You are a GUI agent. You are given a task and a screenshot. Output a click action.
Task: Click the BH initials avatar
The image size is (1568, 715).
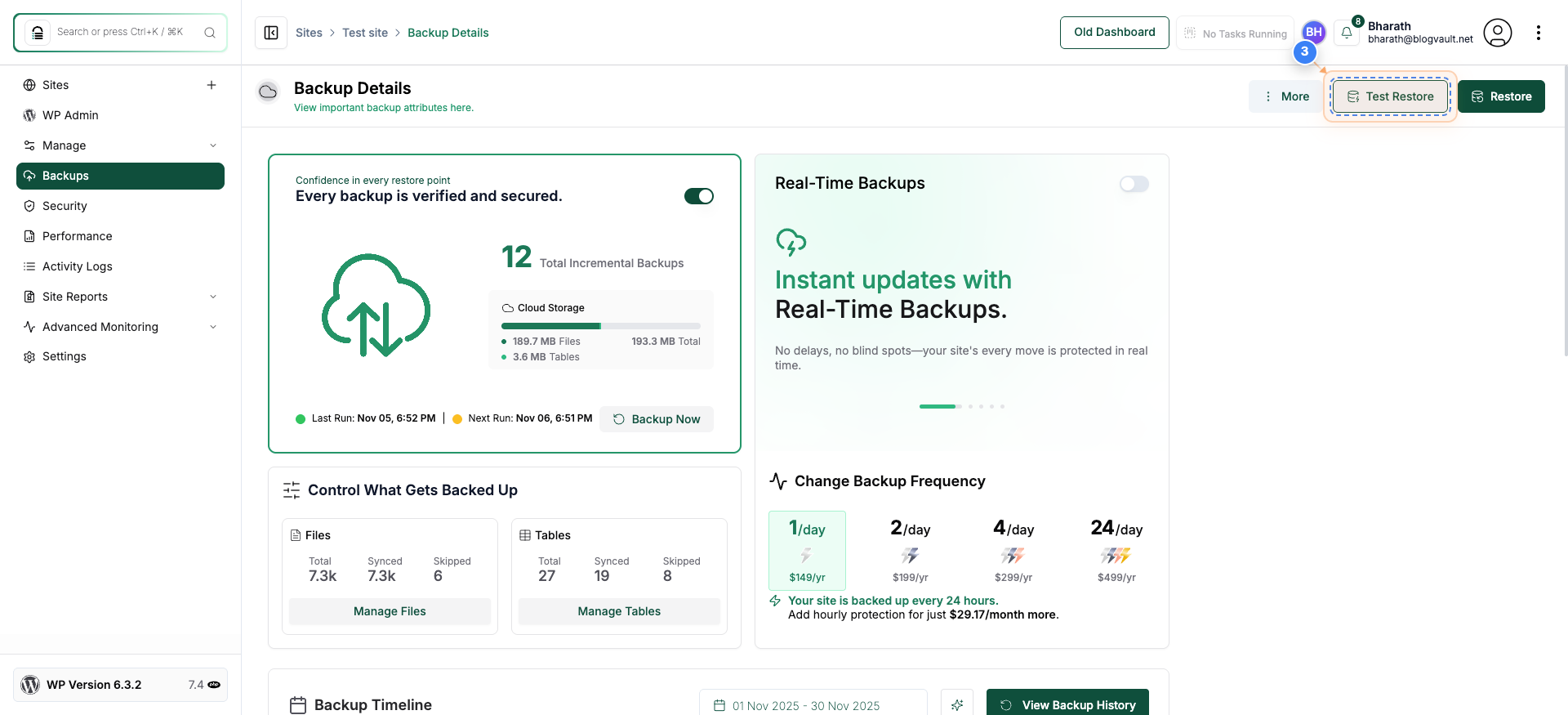(1314, 32)
